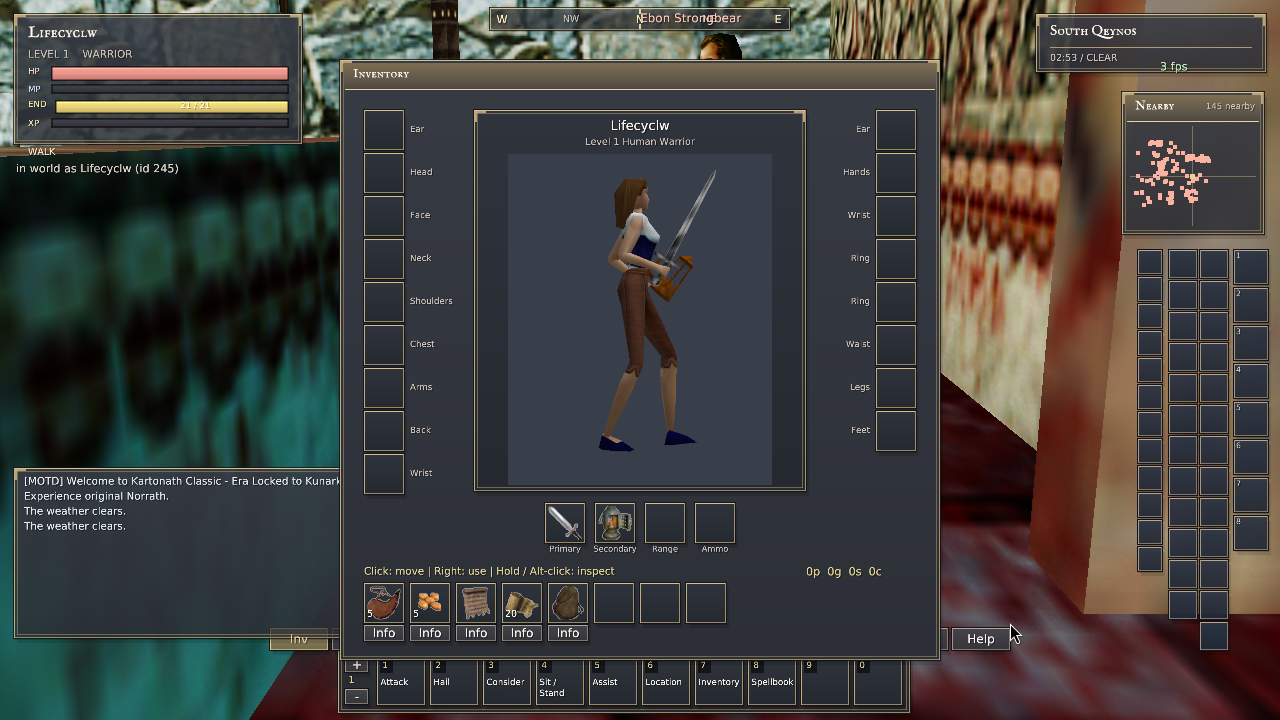Decrease hotbar page with minus button
This screenshot has width=1280, height=720.
coord(357,696)
